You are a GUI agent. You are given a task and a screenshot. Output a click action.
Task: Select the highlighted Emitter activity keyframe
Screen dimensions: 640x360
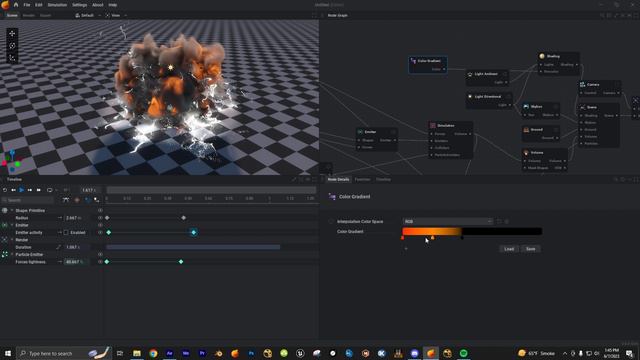pos(194,233)
